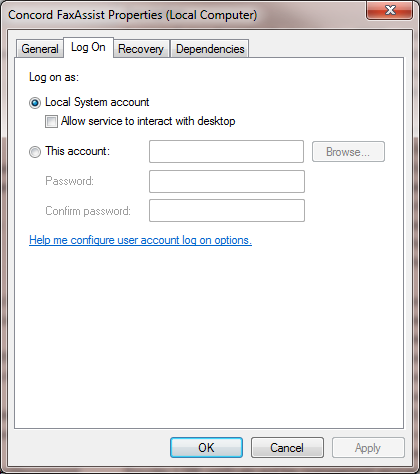Screen dimensions: 420x474
Task: Click the 'Log on as:' label
Action: coord(54,77)
